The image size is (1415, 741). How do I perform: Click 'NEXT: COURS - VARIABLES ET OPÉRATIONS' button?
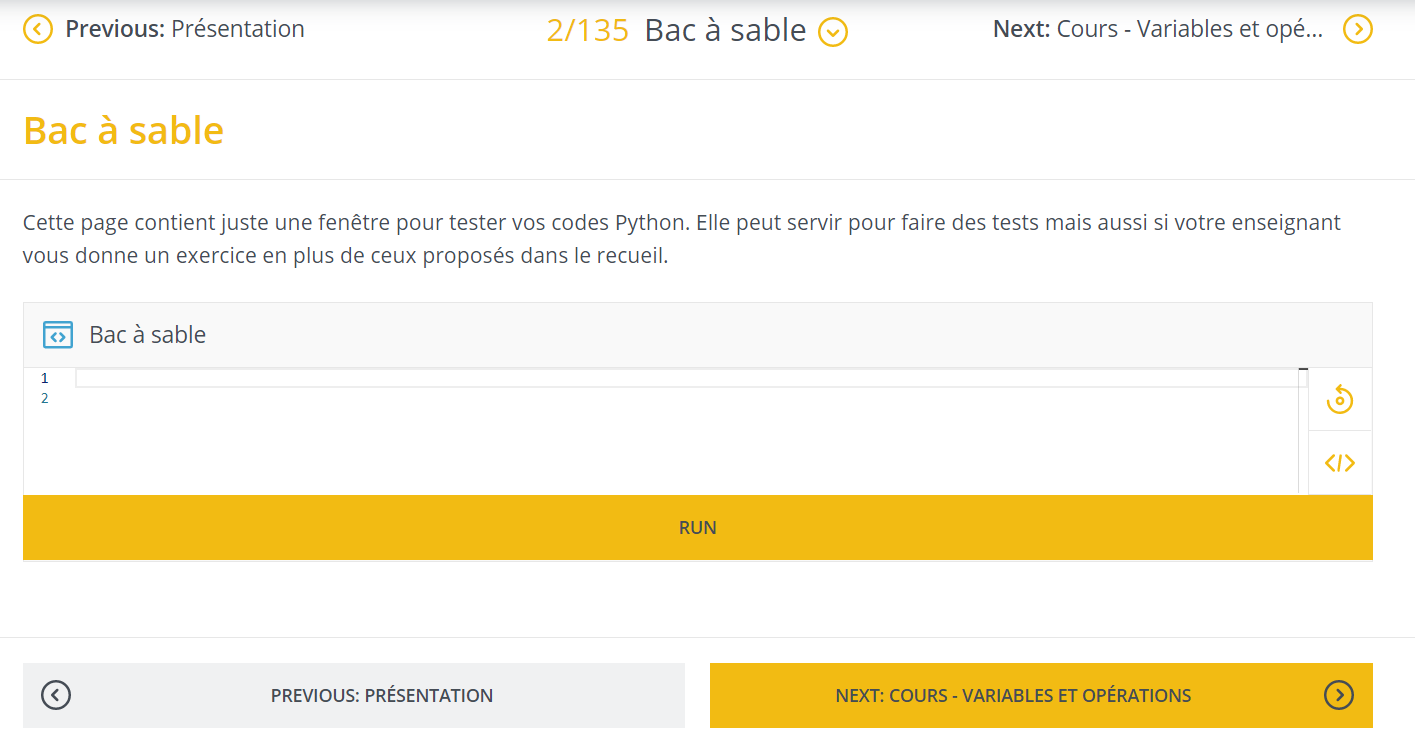[1041, 695]
